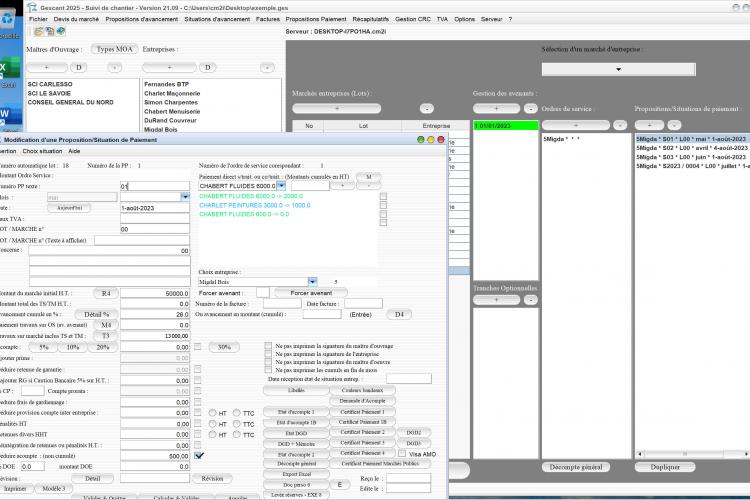
Task: Open the Devis du marché menu
Action: click(x=76, y=19)
